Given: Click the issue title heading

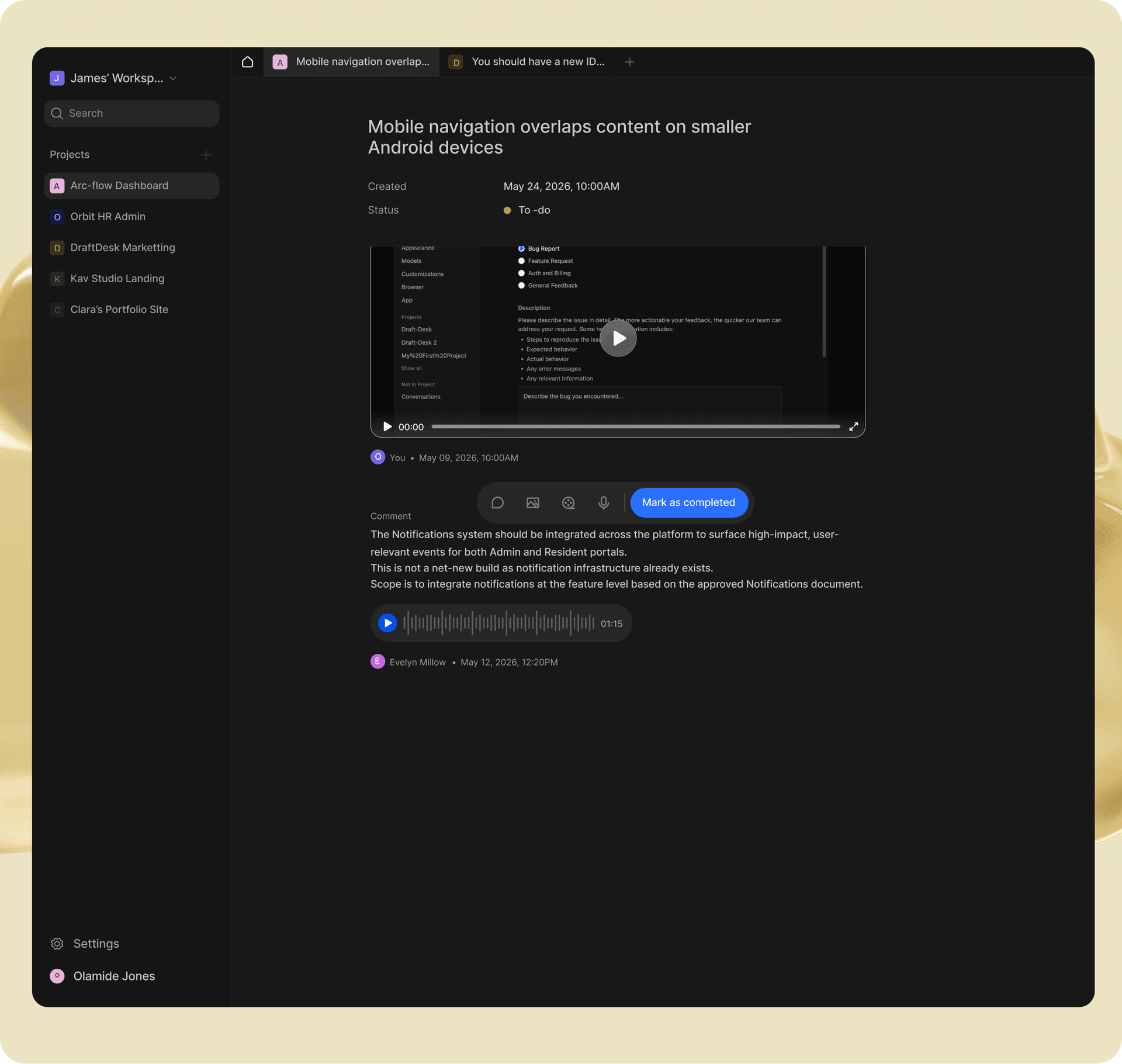Looking at the screenshot, I should [559, 137].
